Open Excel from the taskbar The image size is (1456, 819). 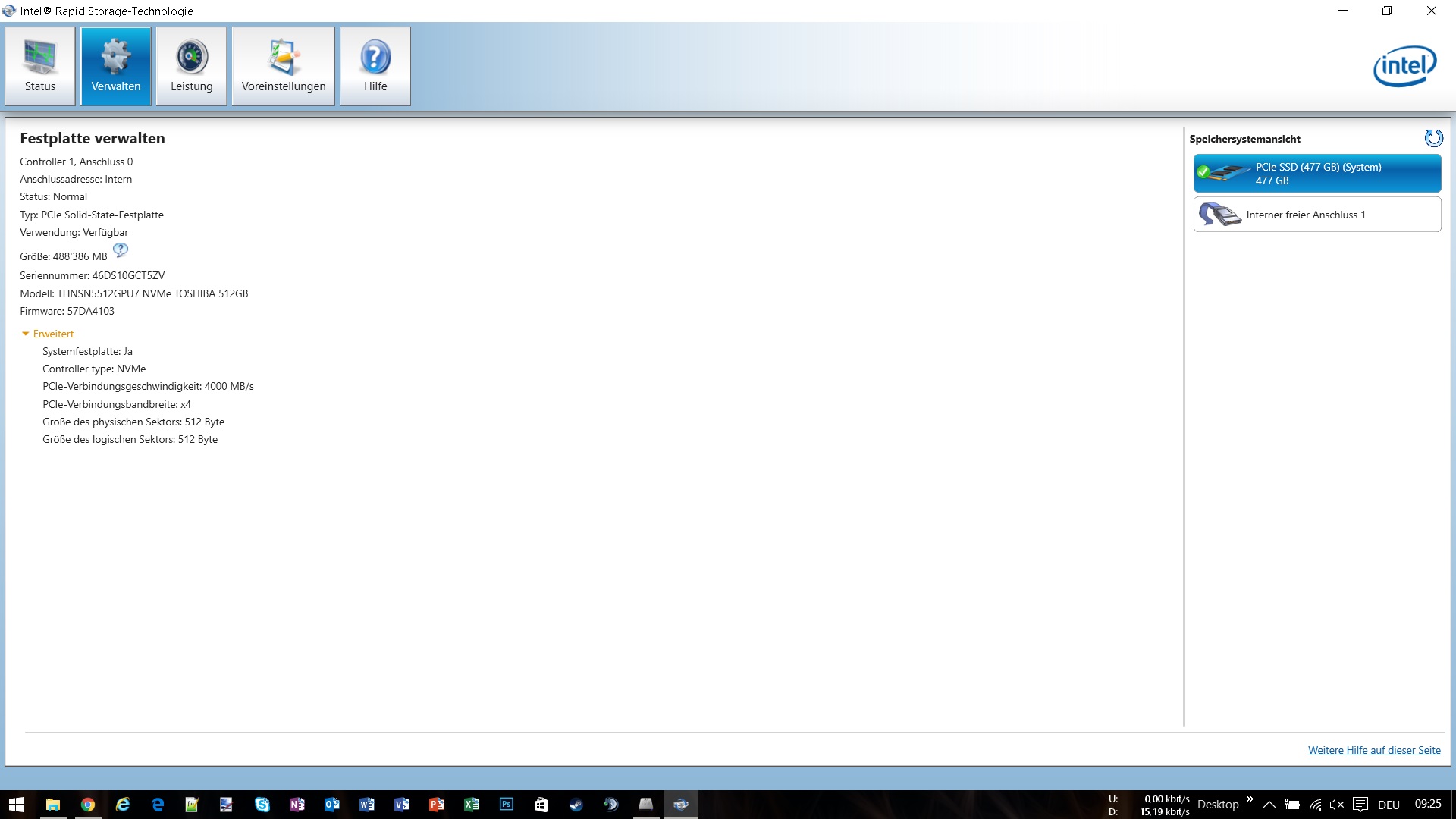471,805
